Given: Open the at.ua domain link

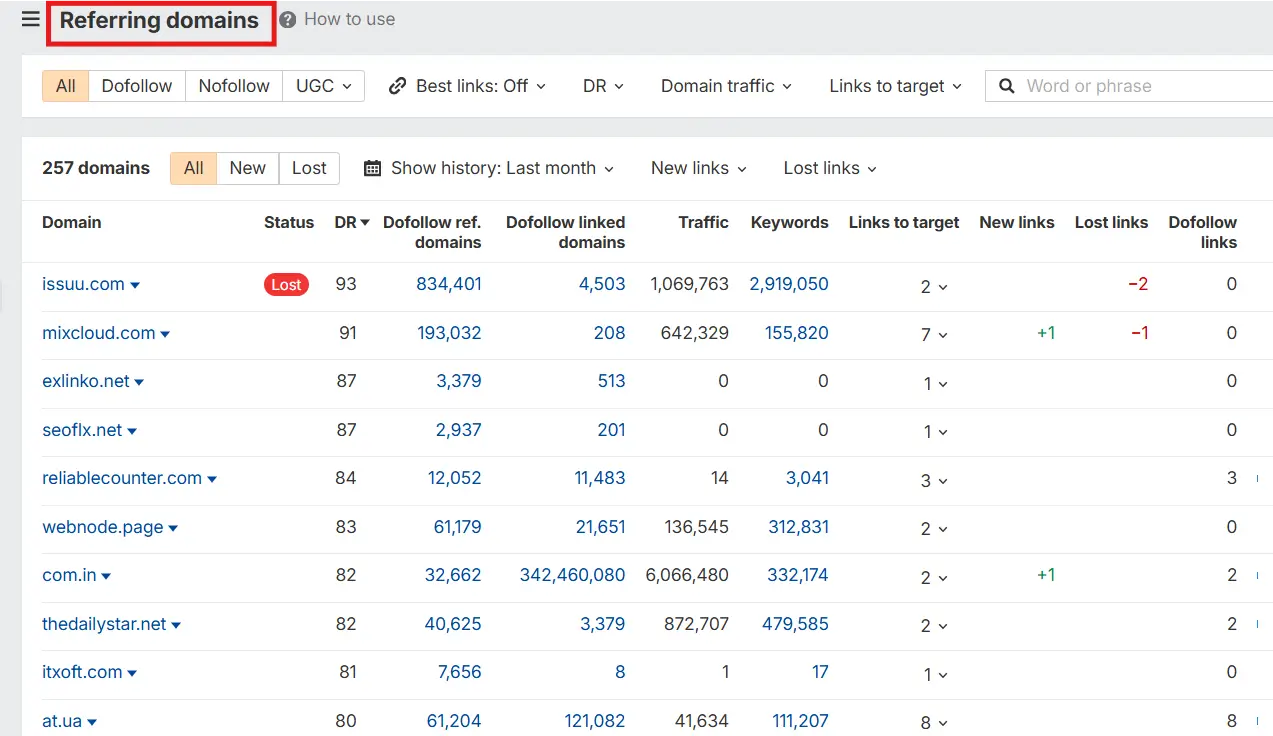Looking at the screenshot, I should coord(62,721).
